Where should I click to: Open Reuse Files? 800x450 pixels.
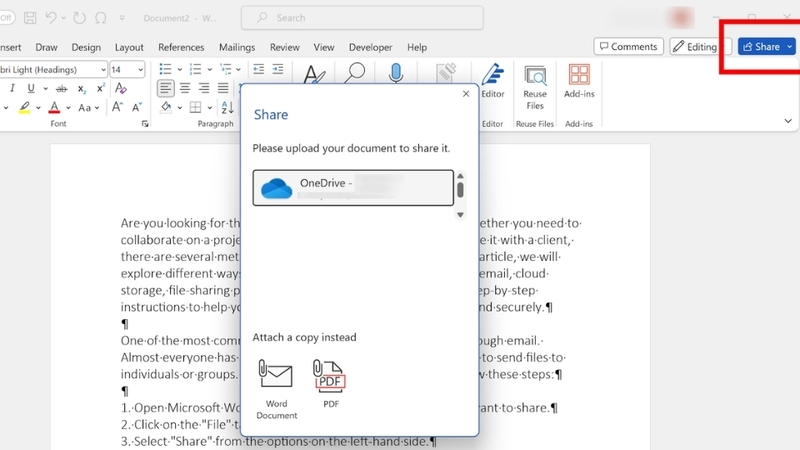535,87
